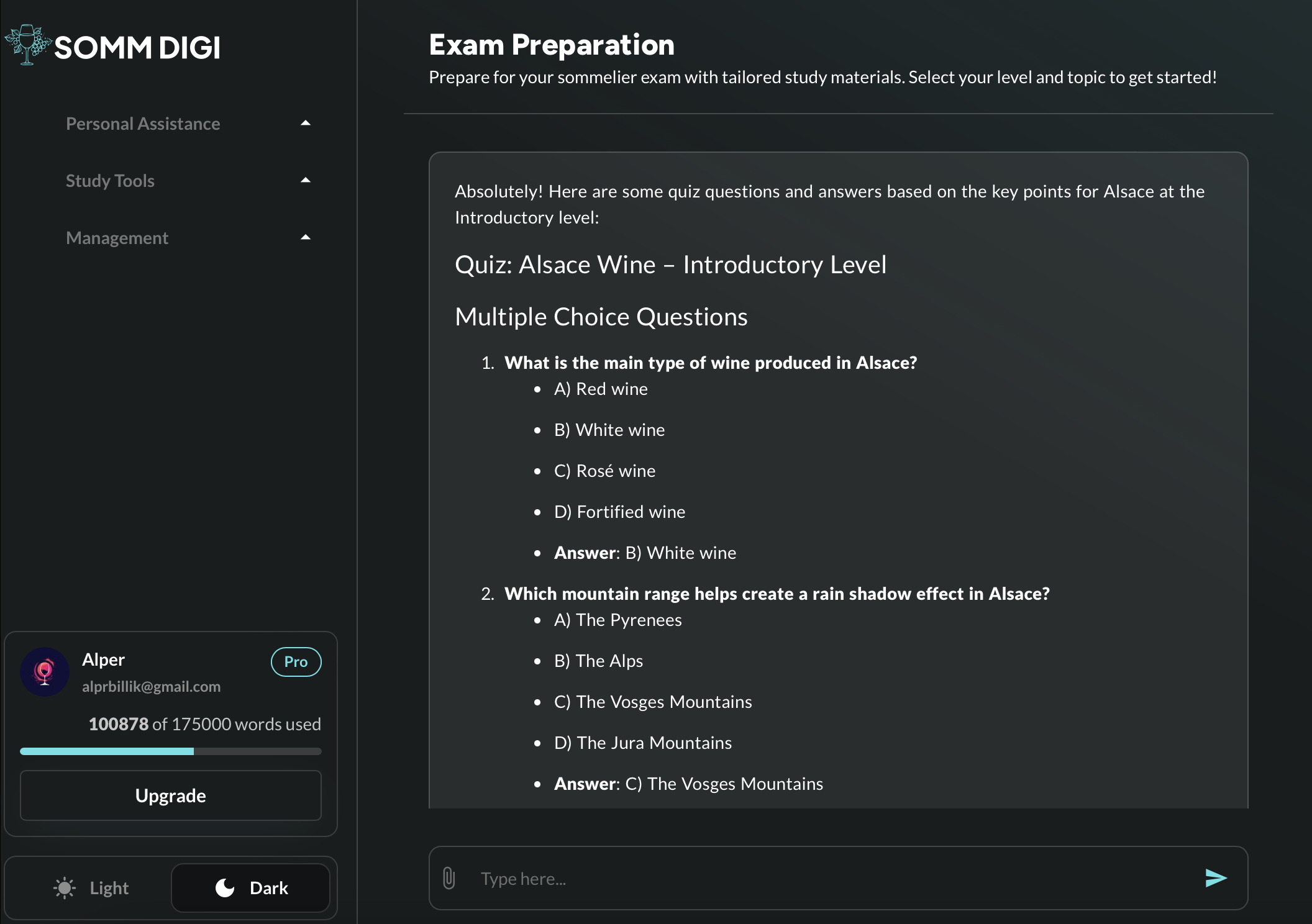Switch theme to Dark
This screenshot has width=1312, height=924.
[x=251, y=888]
